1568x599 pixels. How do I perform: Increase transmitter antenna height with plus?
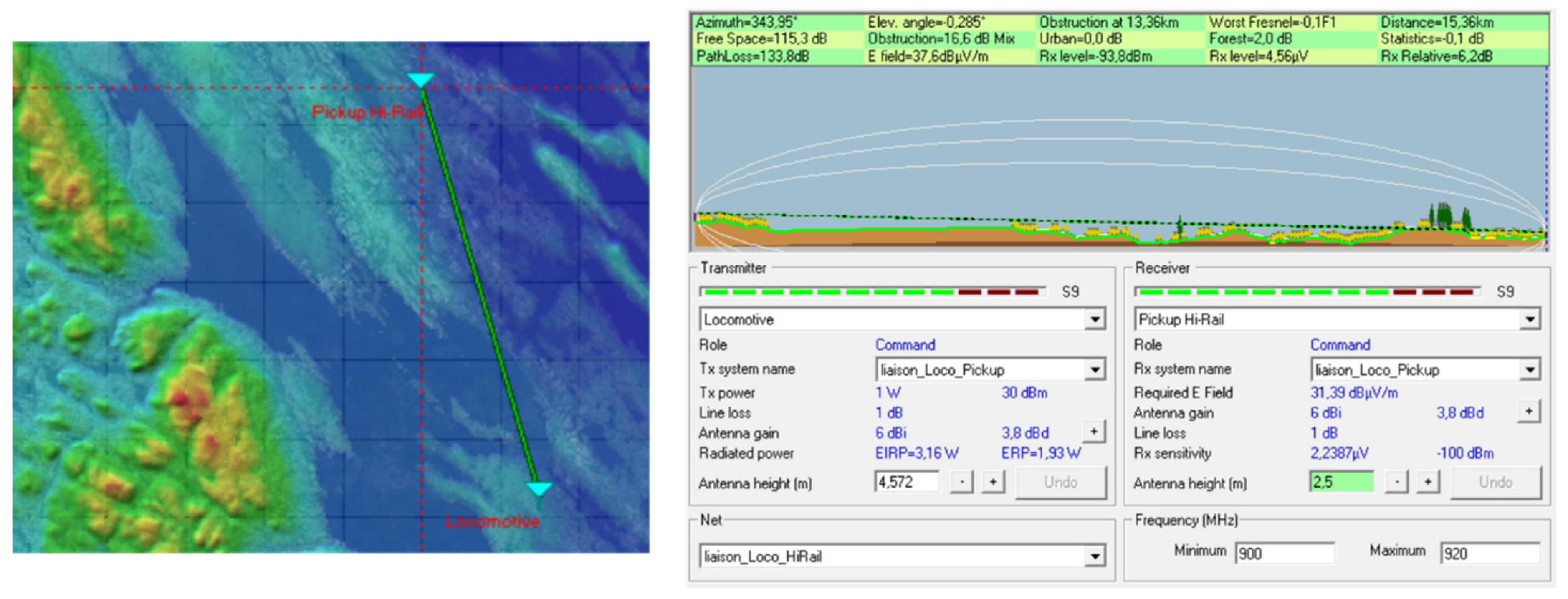coord(993,482)
